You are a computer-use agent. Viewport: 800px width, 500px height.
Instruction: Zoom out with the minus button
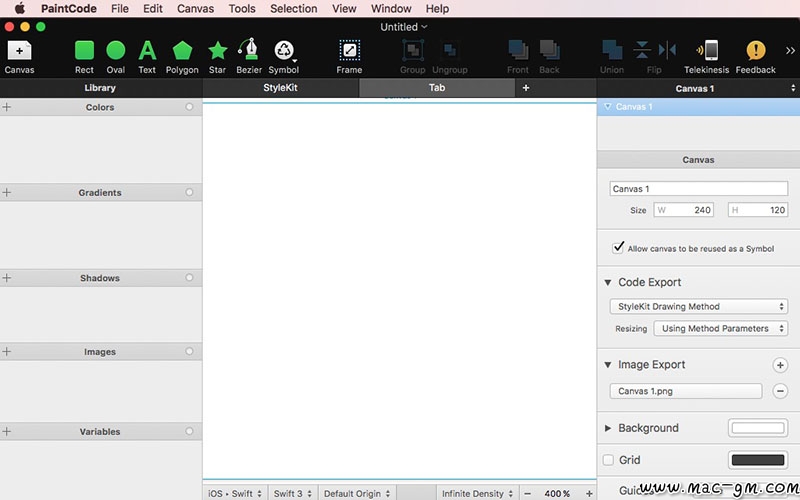click(x=528, y=494)
